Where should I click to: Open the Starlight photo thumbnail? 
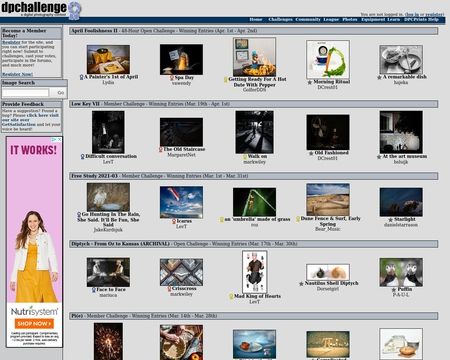pos(401,202)
